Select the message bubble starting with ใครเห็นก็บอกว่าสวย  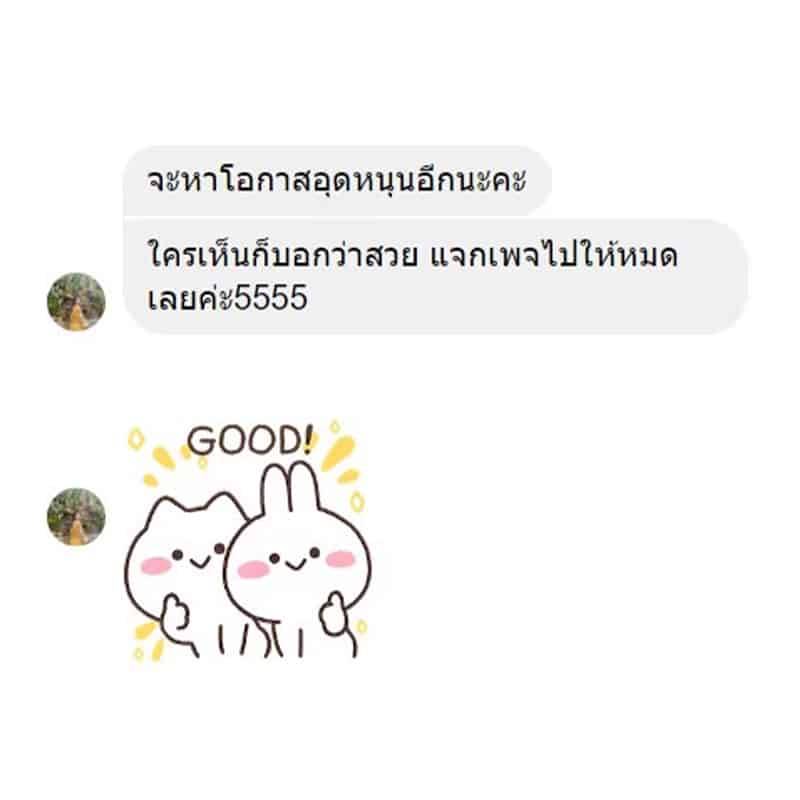tap(436, 276)
